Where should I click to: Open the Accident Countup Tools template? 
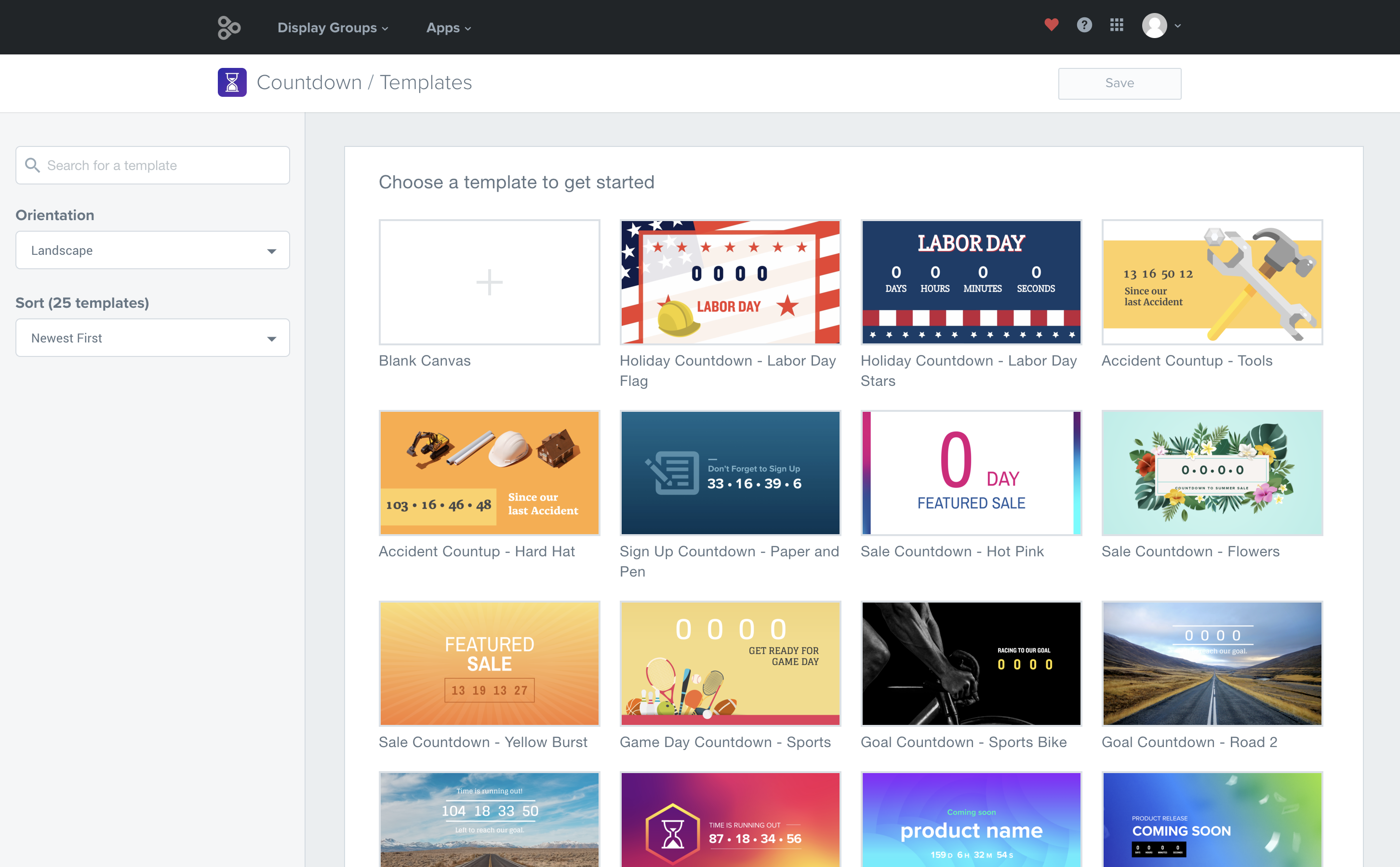coord(1212,282)
